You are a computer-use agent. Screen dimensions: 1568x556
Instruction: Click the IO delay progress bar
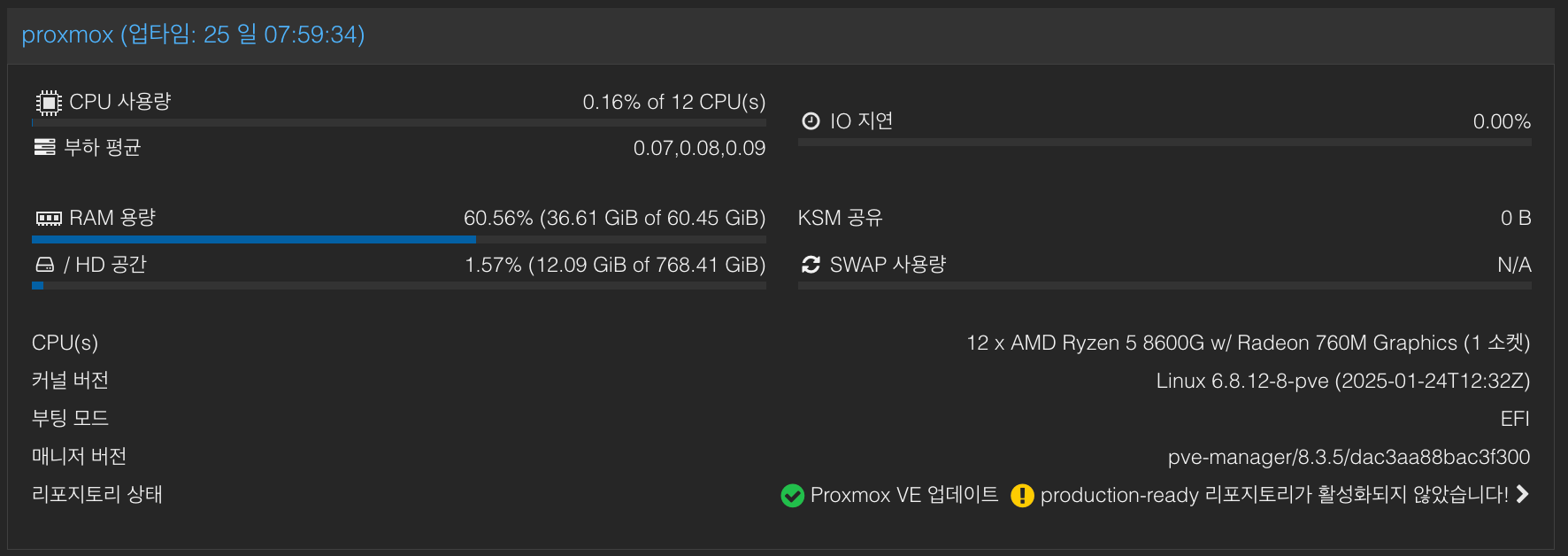[1164, 142]
